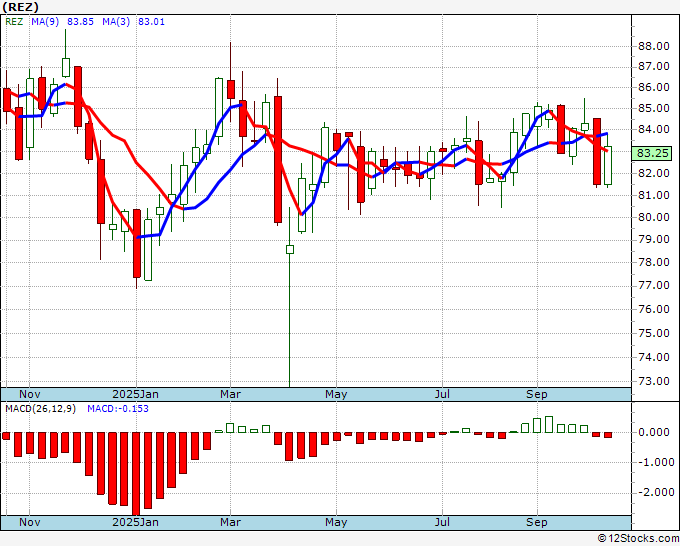The width and height of the screenshot is (680, 546).
Task: Click the last red MACD histogram bar
Action: point(608,435)
